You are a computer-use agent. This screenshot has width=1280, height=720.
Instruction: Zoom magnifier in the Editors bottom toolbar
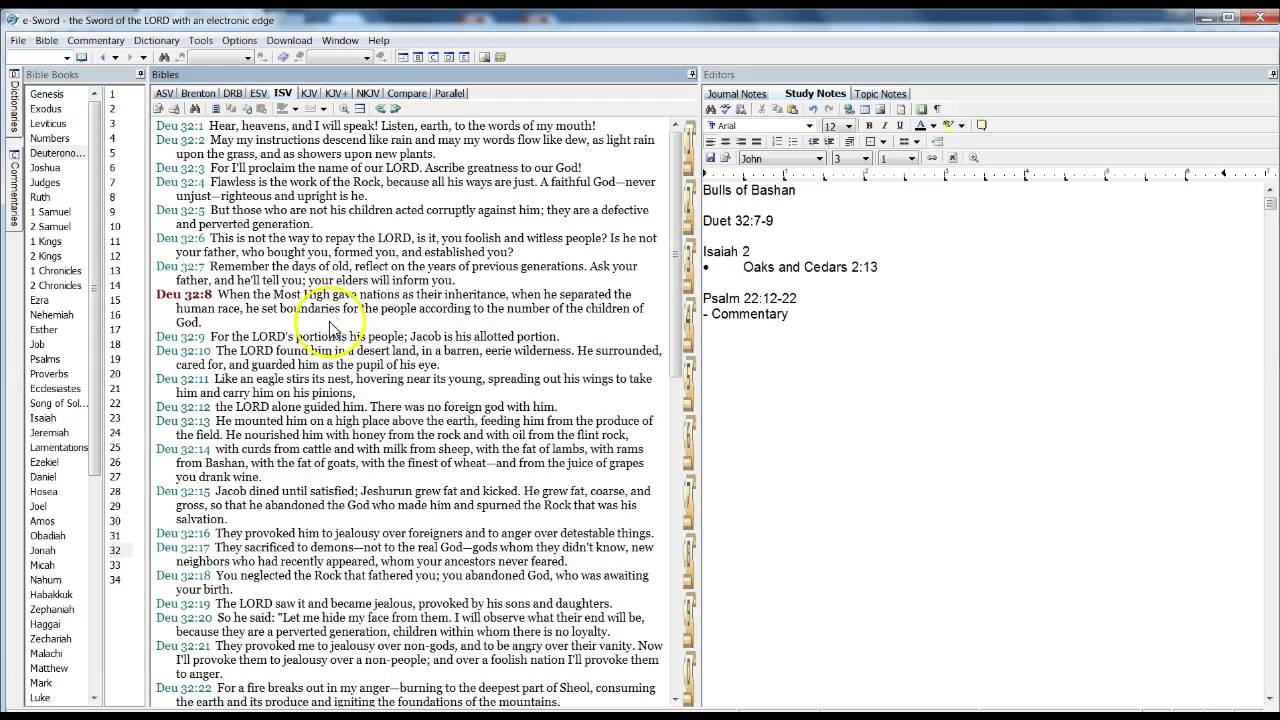pyautogui.click(x=973, y=158)
